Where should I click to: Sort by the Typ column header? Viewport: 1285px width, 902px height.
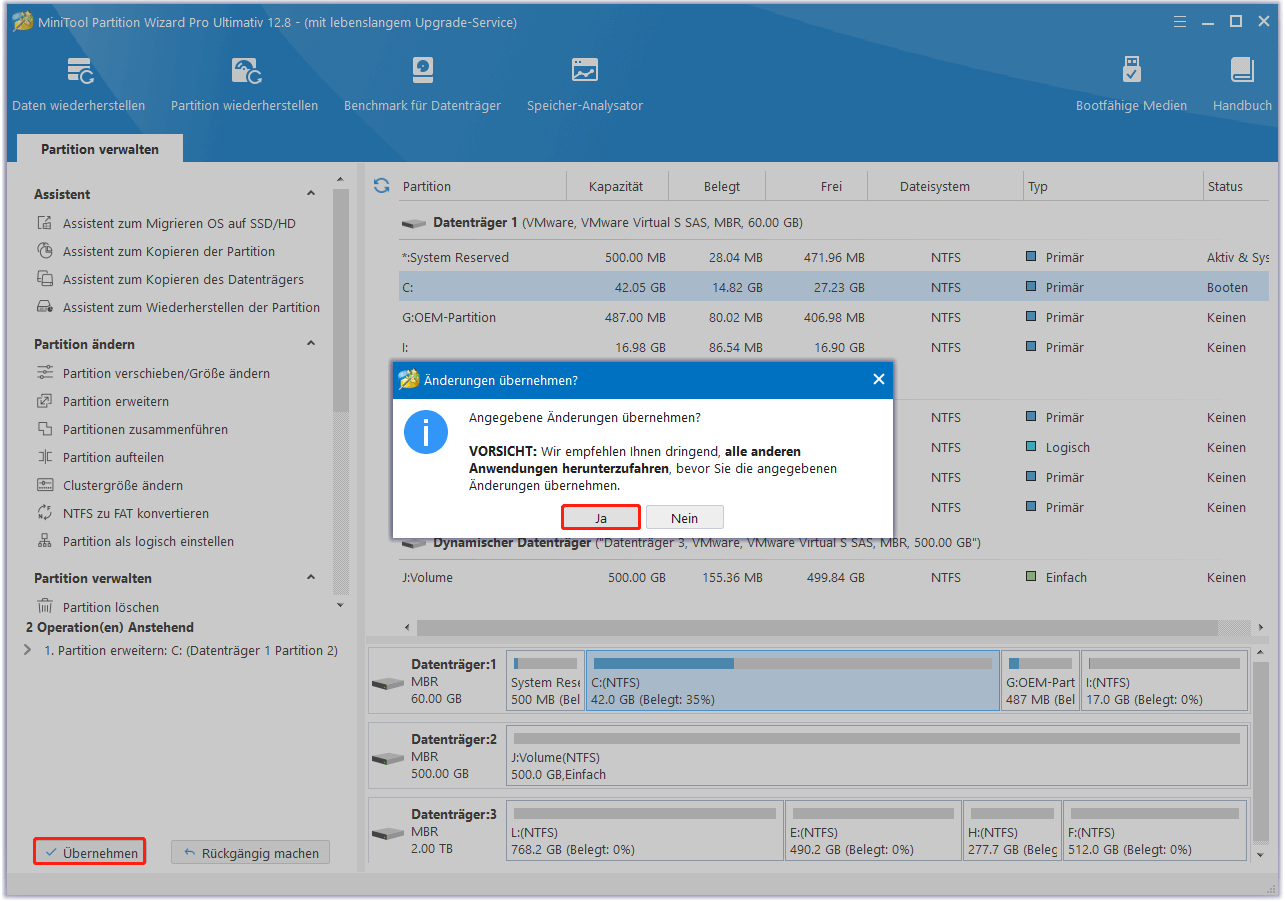(1113, 186)
